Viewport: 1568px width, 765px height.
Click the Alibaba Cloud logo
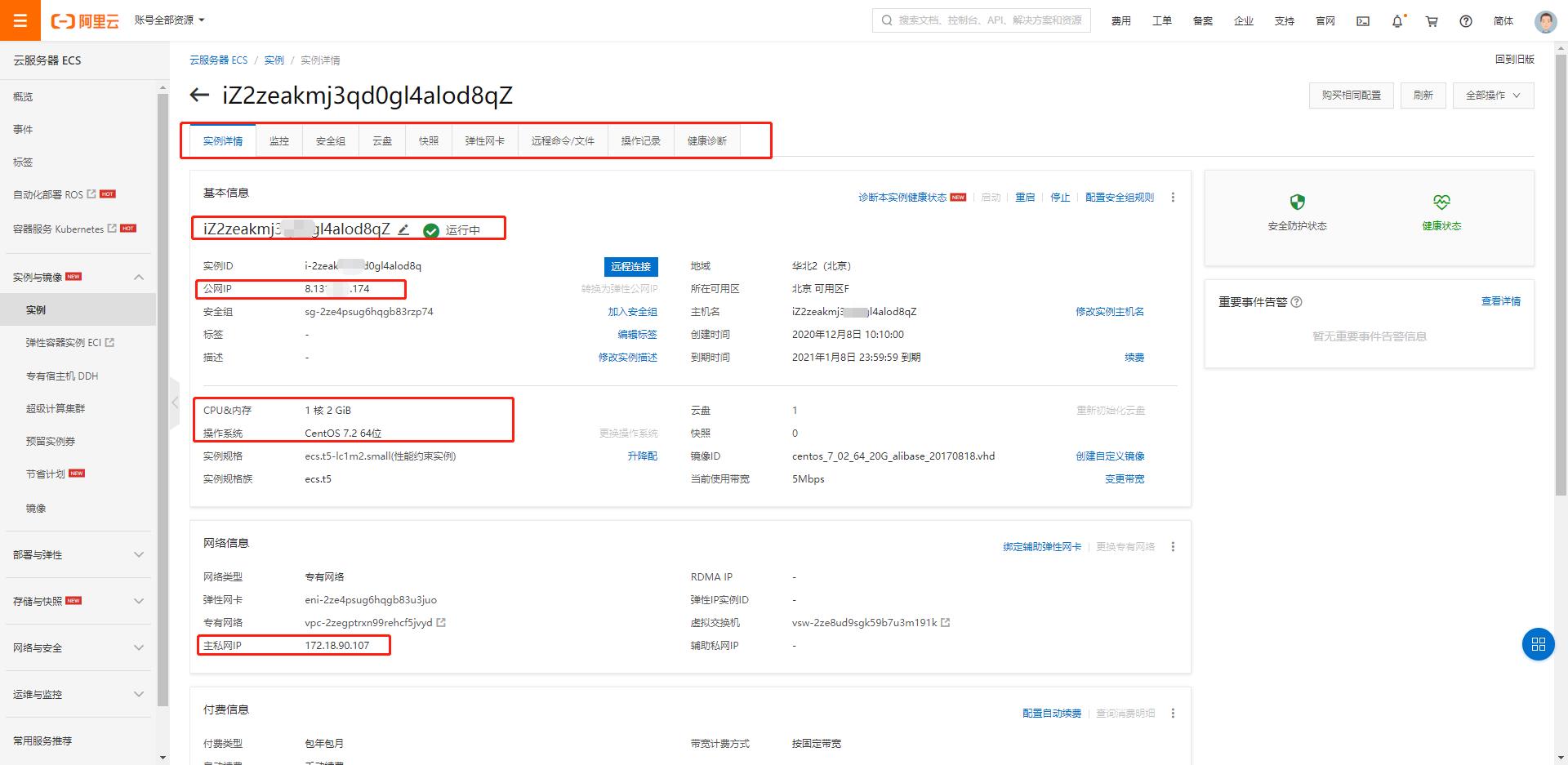click(x=85, y=21)
